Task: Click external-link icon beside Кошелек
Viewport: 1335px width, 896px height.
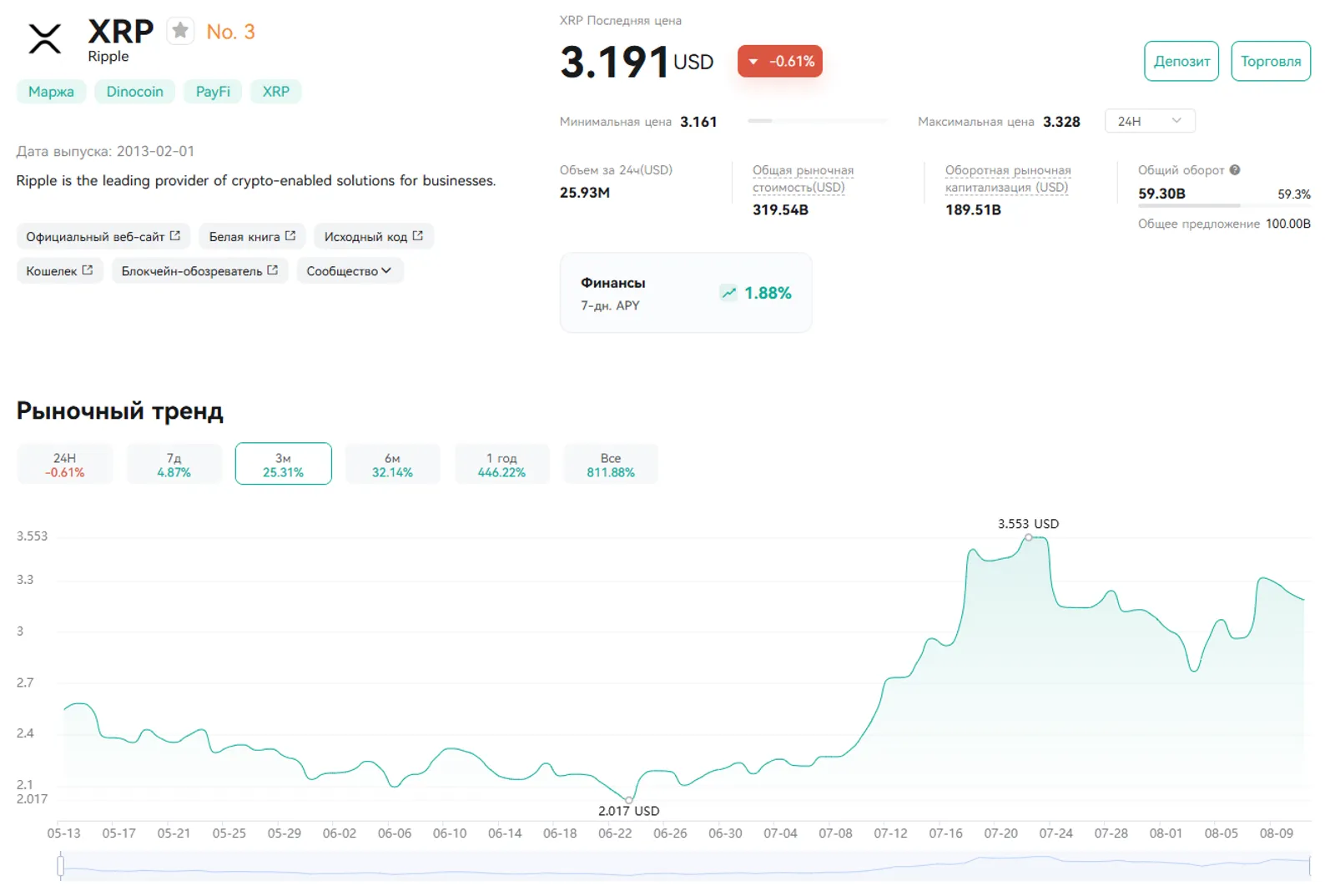Action: click(x=88, y=270)
